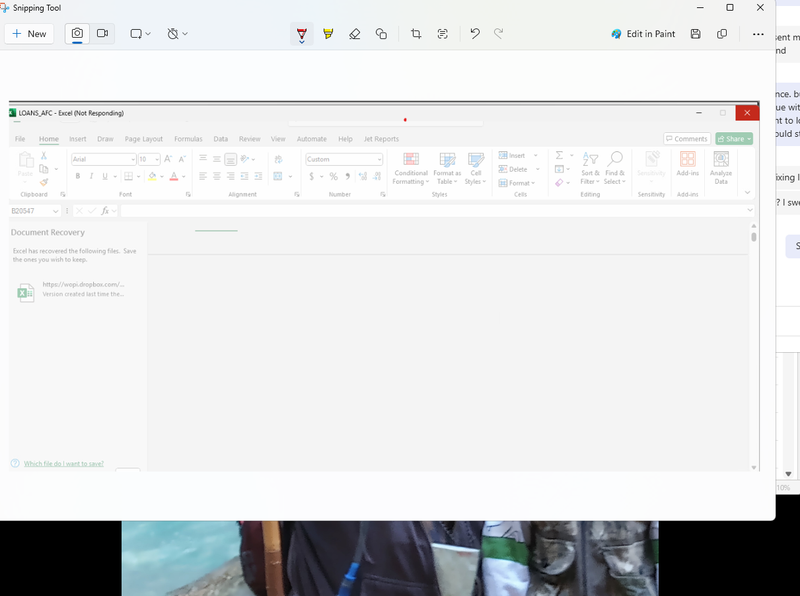The image size is (800, 596).
Task: Click the 'Which file do I want to save?' link
Action: (64, 464)
